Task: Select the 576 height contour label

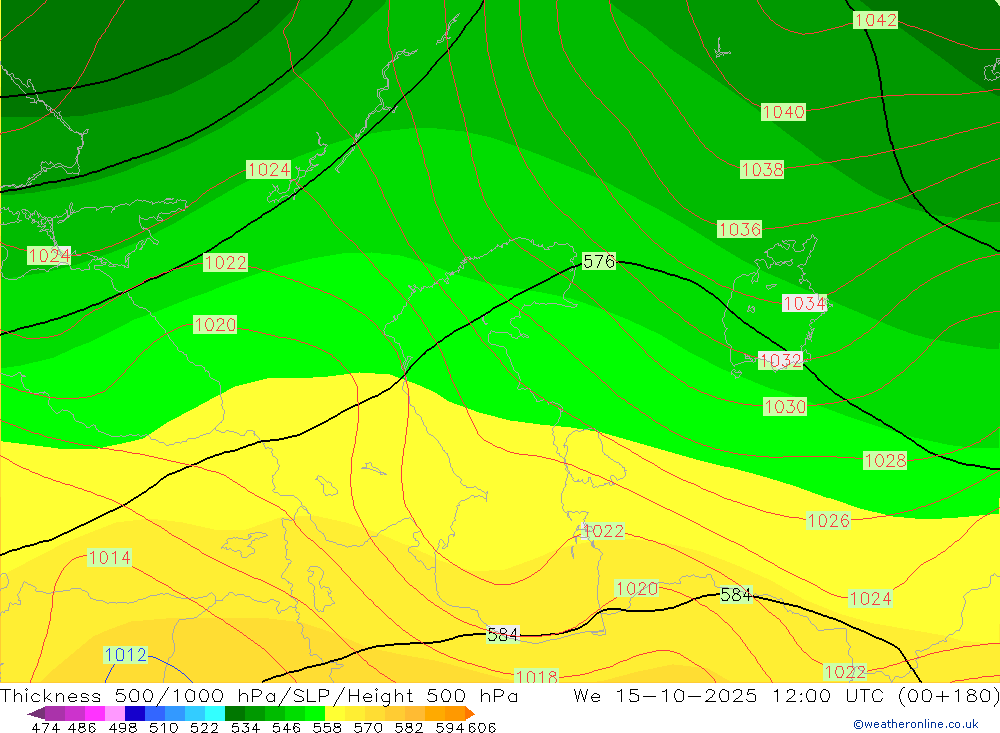Action: coord(599,261)
